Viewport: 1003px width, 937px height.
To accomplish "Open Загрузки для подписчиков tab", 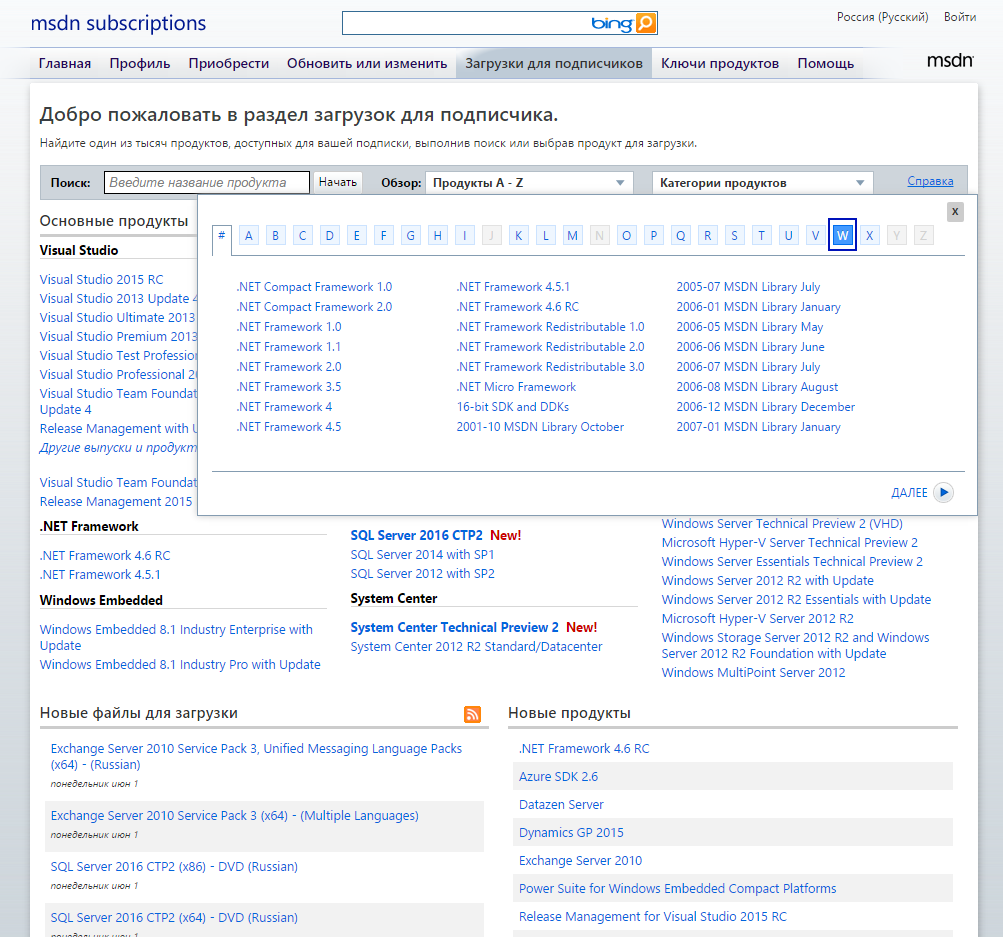I will coord(554,63).
